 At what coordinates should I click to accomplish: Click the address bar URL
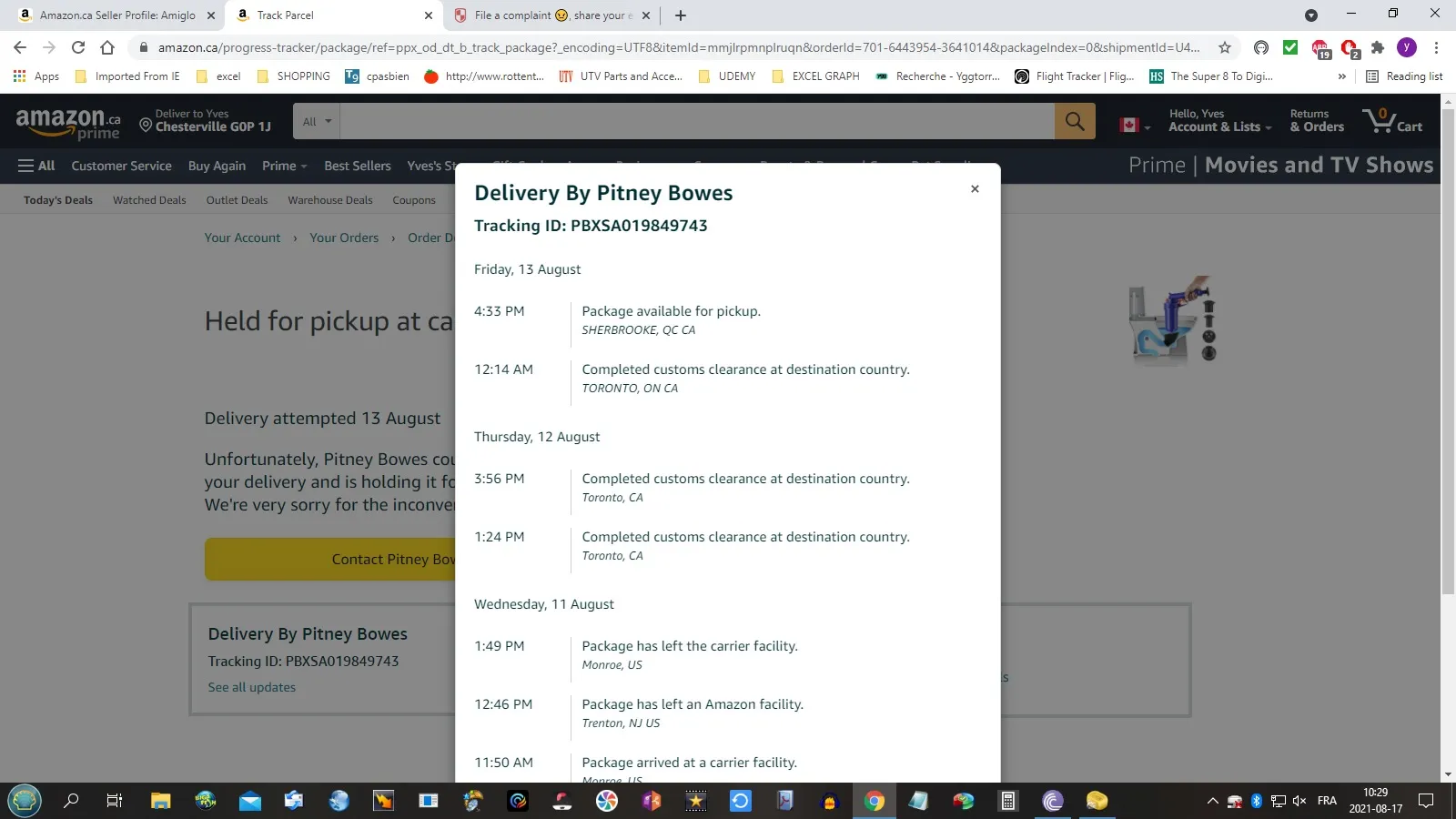tap(678, 47)
